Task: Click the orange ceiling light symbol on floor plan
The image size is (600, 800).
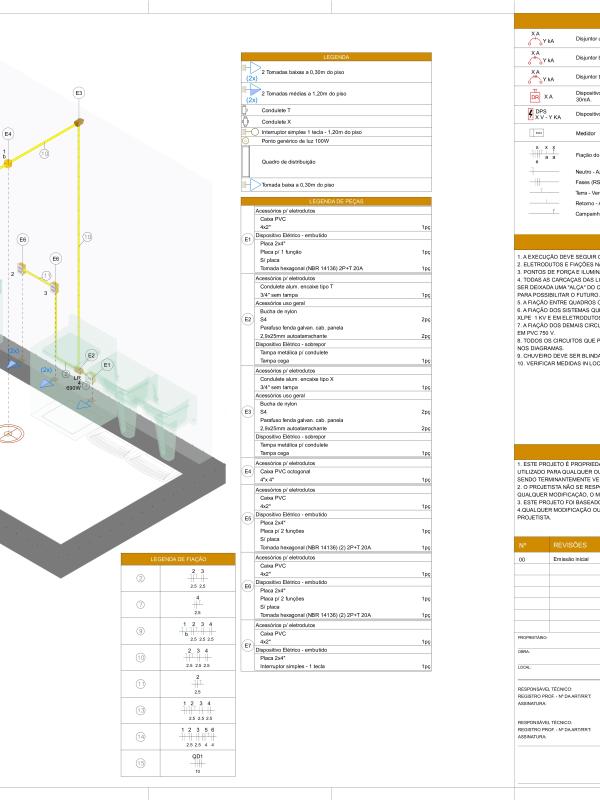Action: coord(10,434)
